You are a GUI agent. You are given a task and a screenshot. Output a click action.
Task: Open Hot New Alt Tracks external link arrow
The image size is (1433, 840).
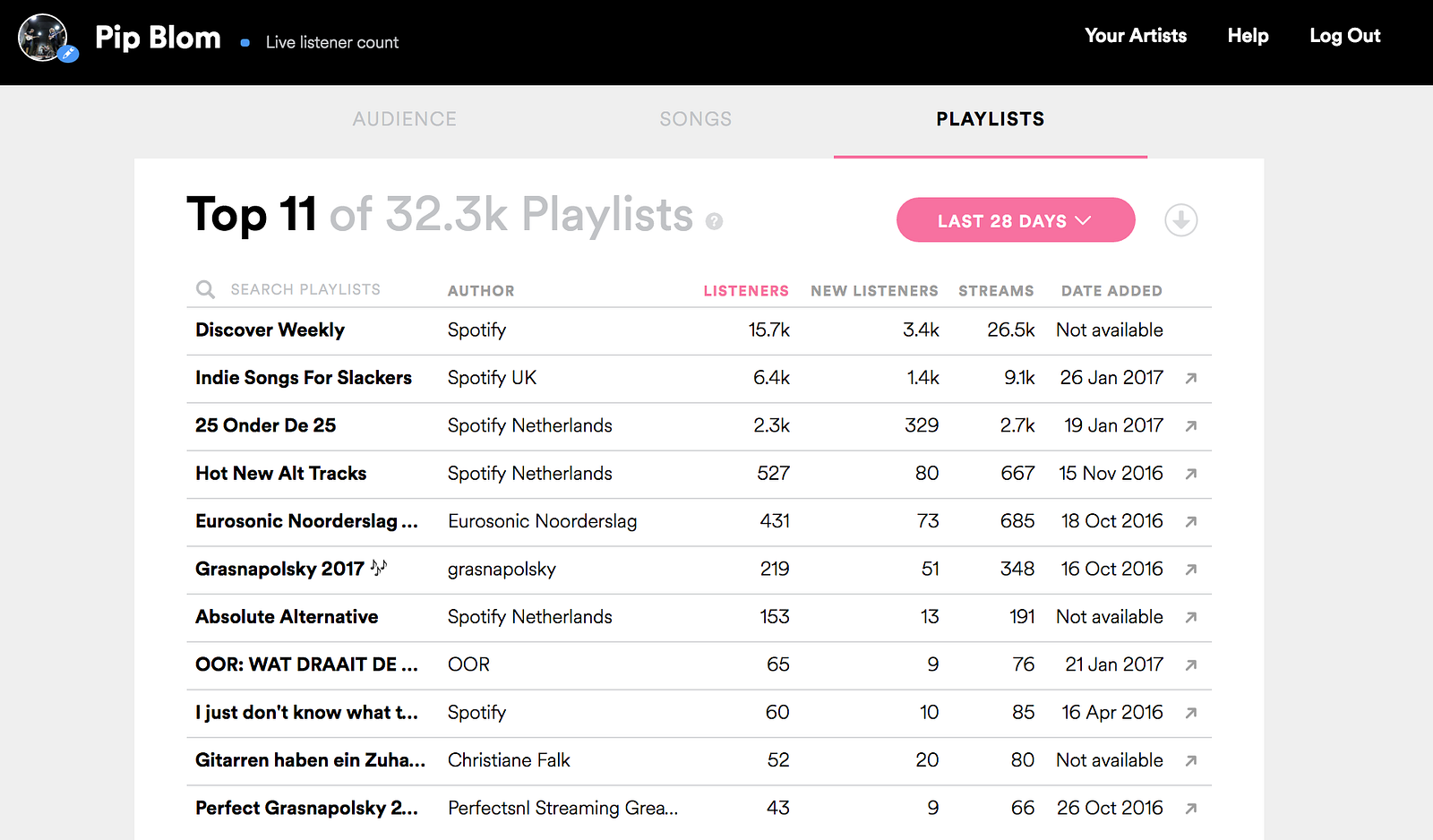pos(1190,474)
